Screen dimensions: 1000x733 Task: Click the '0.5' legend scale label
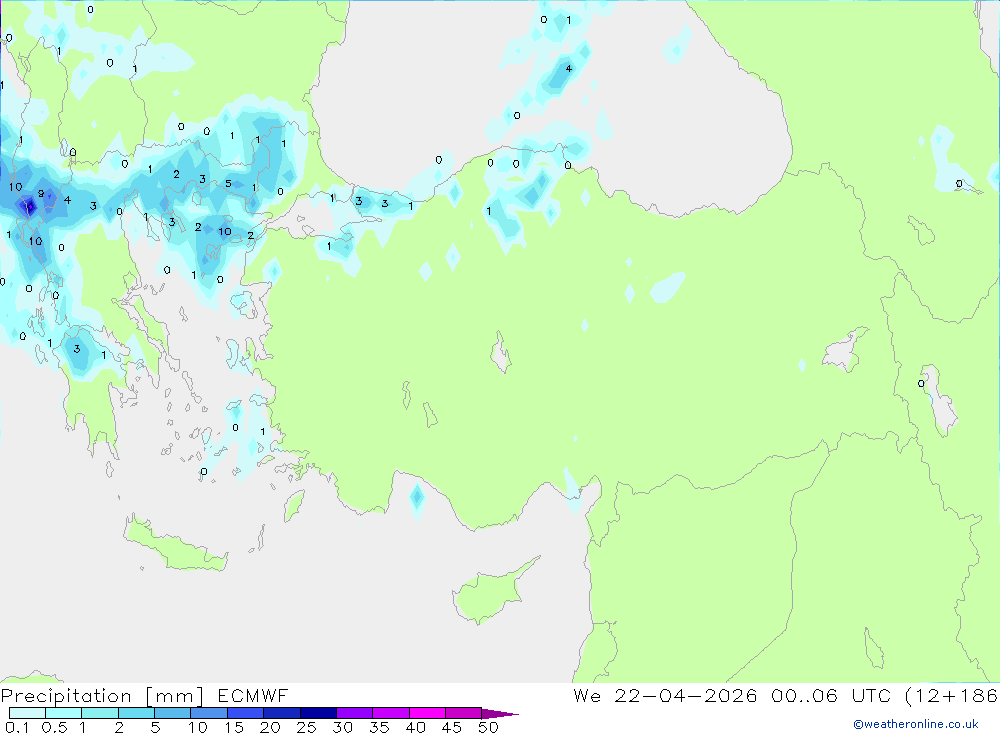(54, 727)
